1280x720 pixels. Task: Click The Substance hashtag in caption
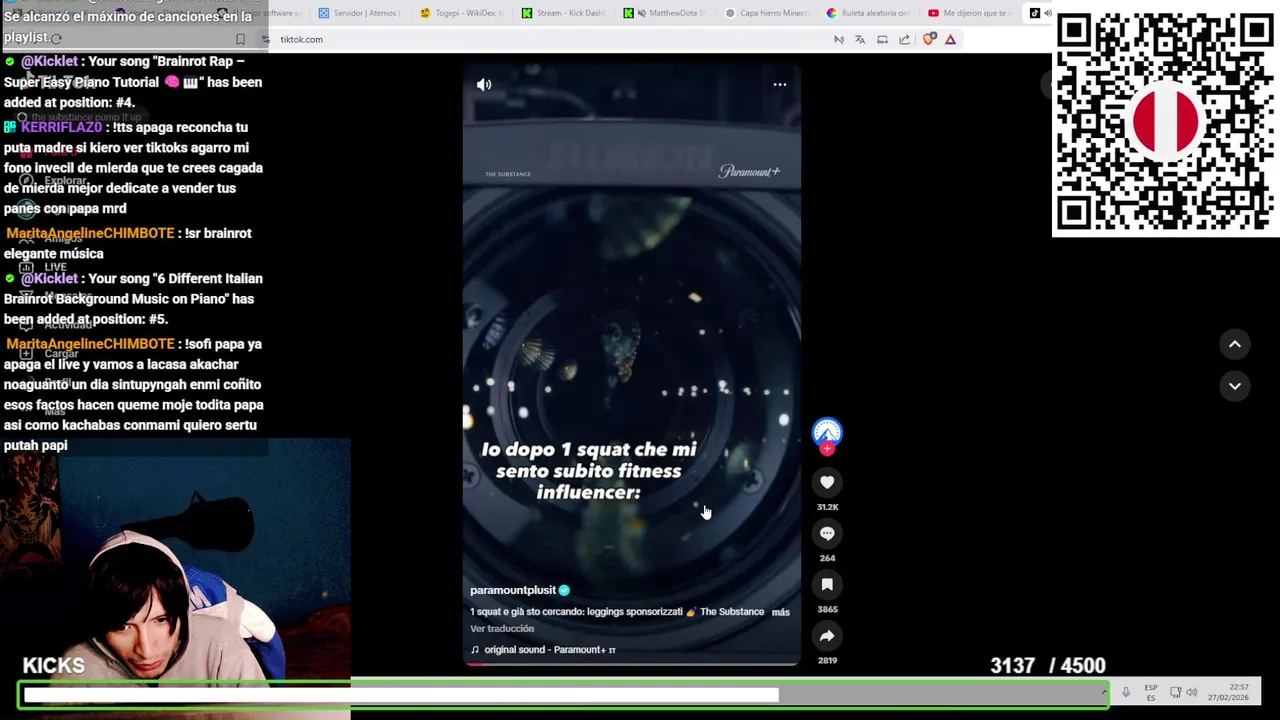732,612
